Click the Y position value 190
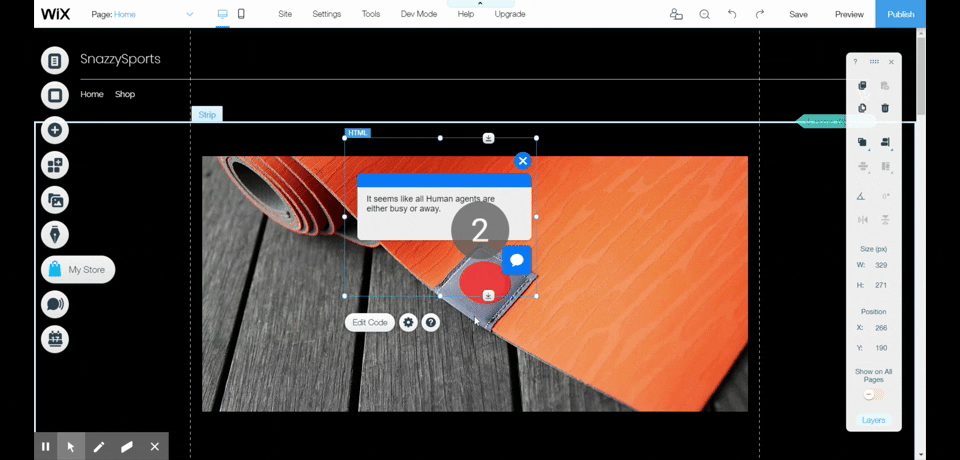The width and height of the screenshot is (960, 460). (x=880, y=348)
